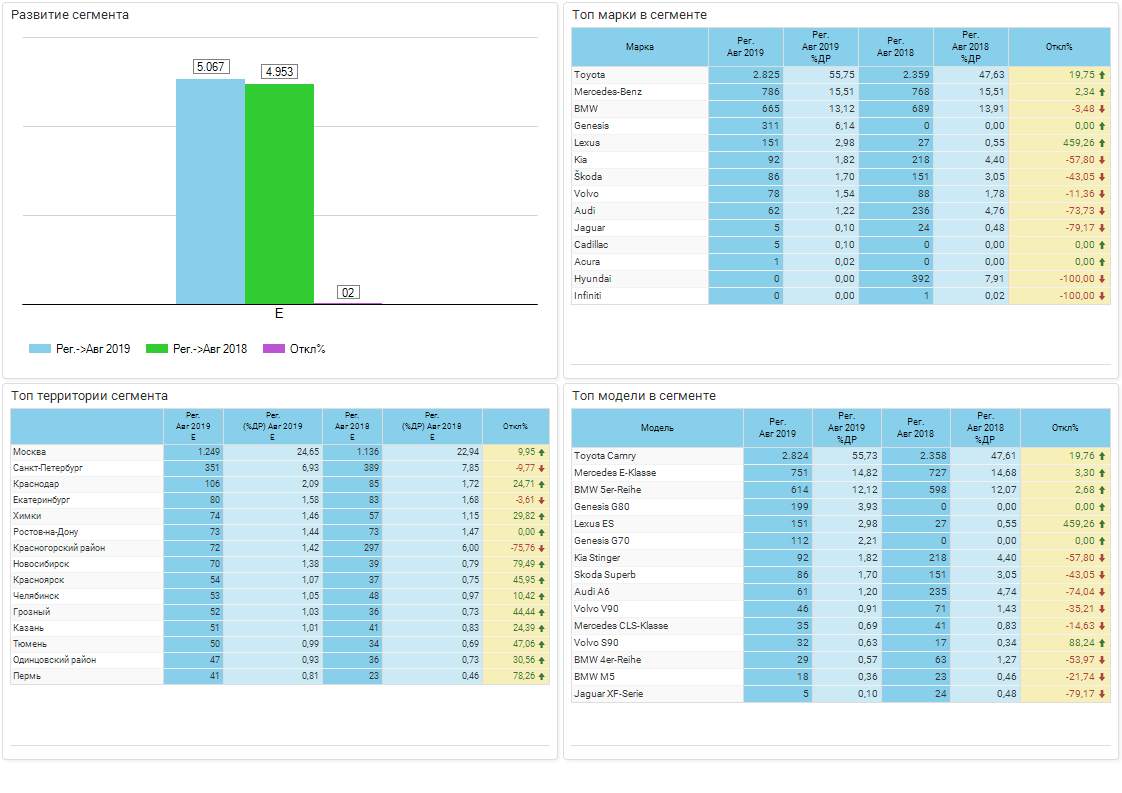Click the down arrow in BMW M5 row
1122x793 pixels.
coord(1102,677)
